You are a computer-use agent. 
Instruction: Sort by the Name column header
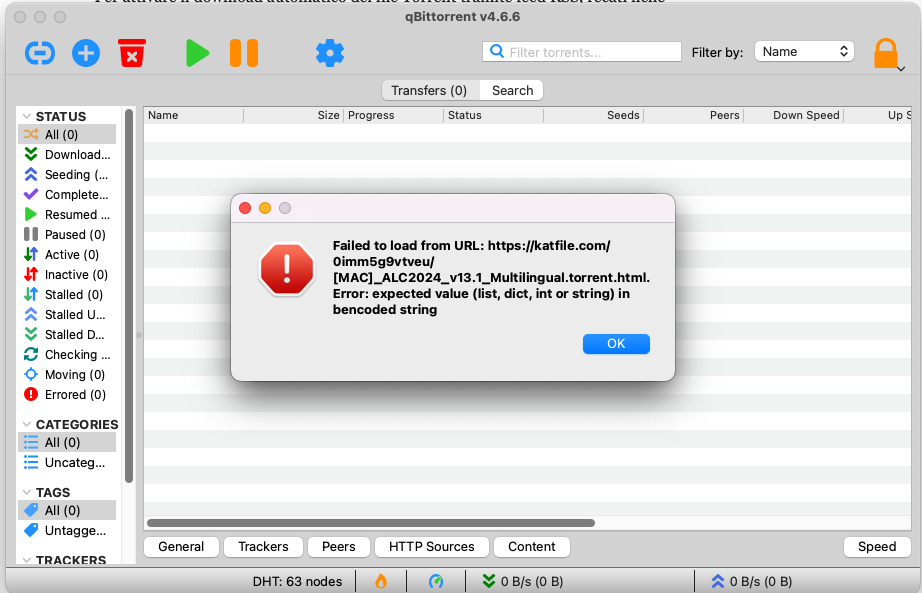[194, 115]
